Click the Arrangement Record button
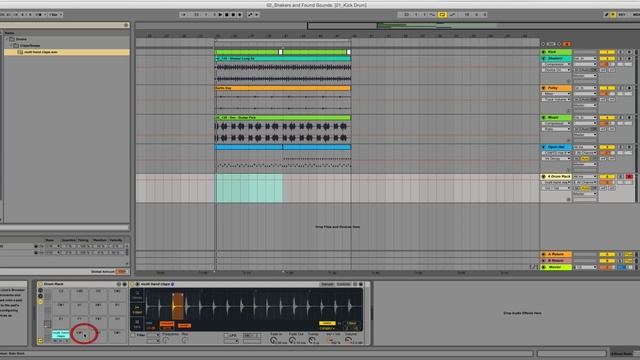 coord(233,15)
